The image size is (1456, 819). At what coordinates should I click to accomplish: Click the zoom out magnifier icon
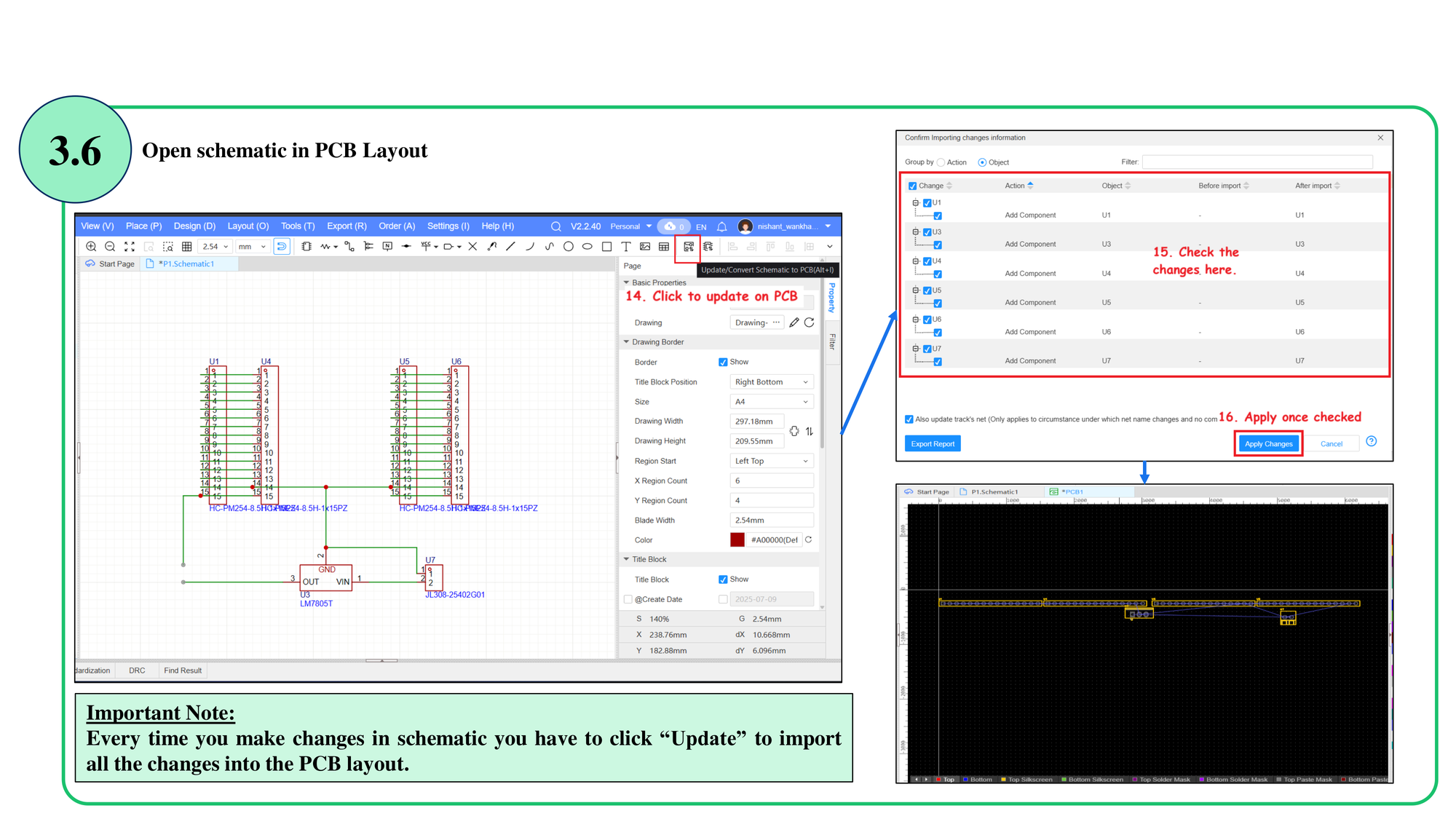[110, 247]
